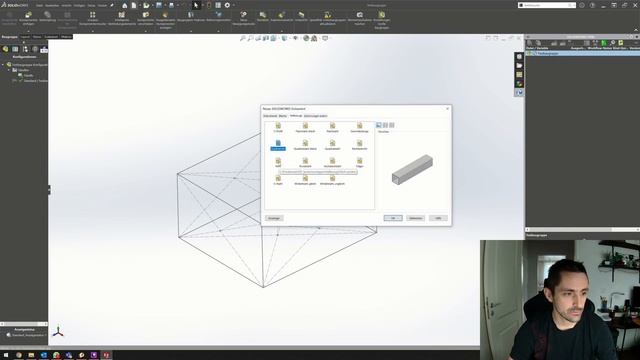Select list view in the dialog
The width and height of the screenshot is (640, 360).
point(385,125)
